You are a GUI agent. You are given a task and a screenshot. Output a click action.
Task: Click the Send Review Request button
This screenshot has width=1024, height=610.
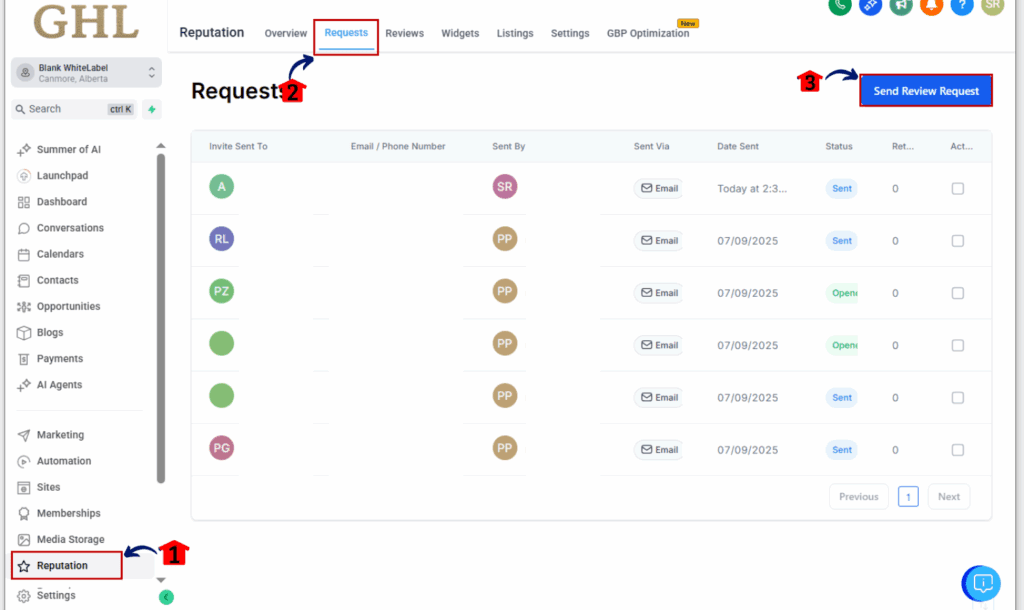click(925, 90)
